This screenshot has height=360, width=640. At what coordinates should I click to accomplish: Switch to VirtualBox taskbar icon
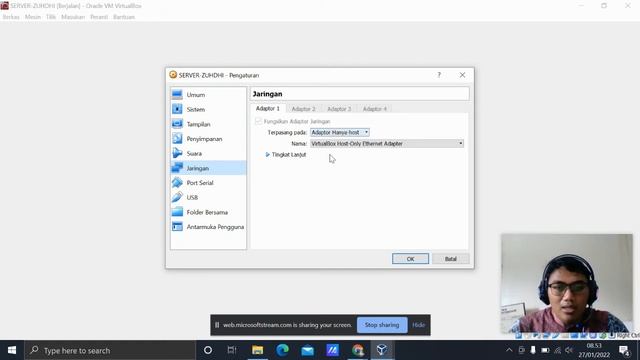pyautogui.click(x=382, y=350)
